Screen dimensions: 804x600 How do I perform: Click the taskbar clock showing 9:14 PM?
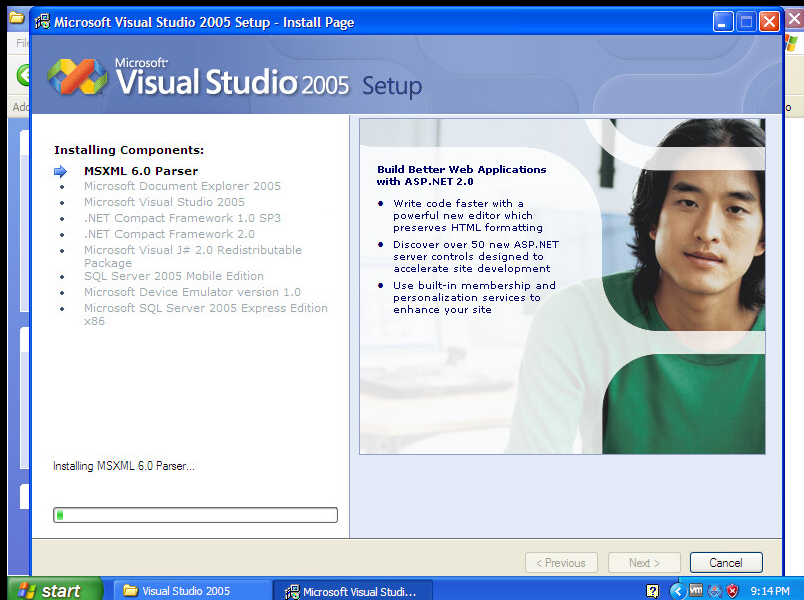769,591
